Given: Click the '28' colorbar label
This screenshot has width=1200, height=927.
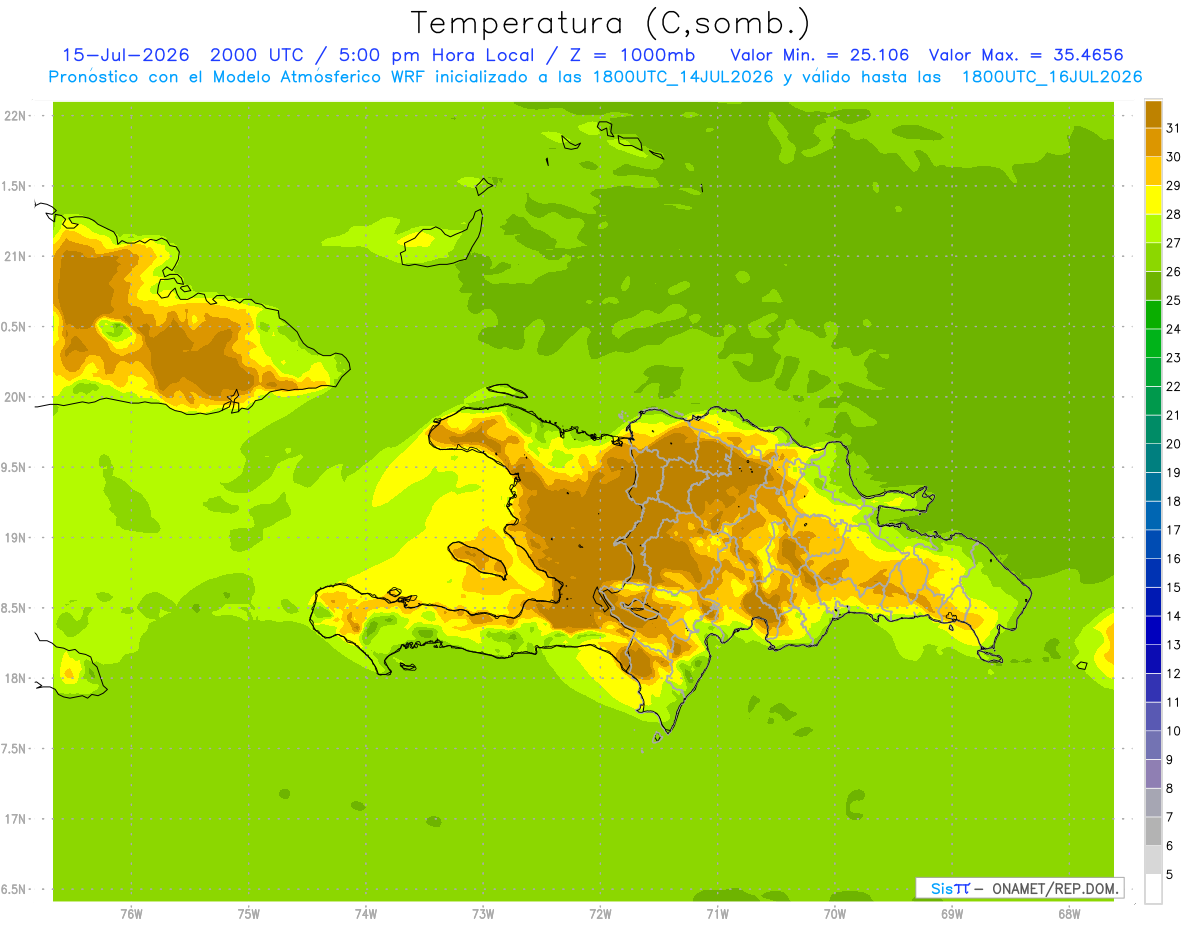Looking at the screenshot, I should coord(1173,214).
